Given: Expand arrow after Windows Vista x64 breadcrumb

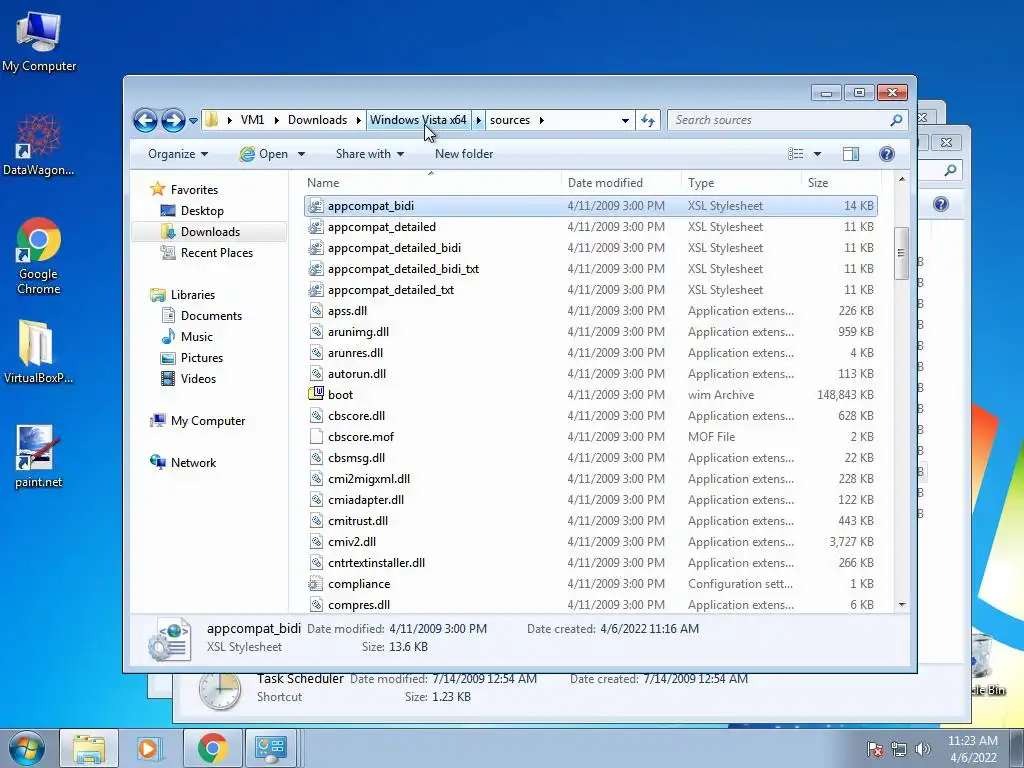Looking at the screenshot, I should click(479, 120).
